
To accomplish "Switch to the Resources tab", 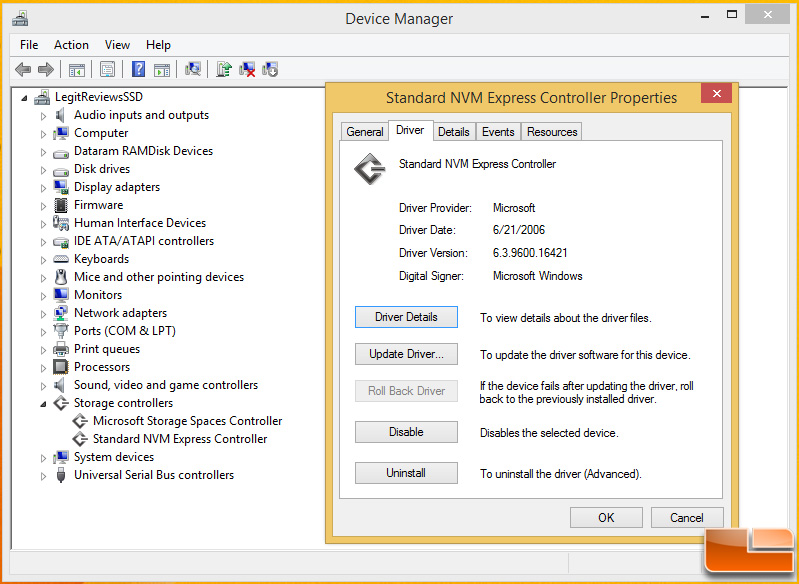I will coord(552,132).
